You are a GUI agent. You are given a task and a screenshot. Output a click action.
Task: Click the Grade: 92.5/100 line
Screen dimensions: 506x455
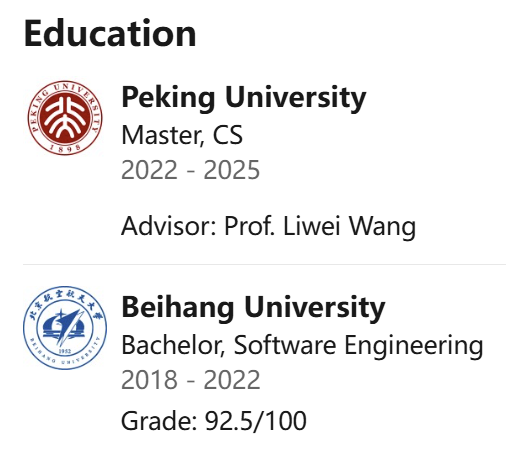[214, 421]
